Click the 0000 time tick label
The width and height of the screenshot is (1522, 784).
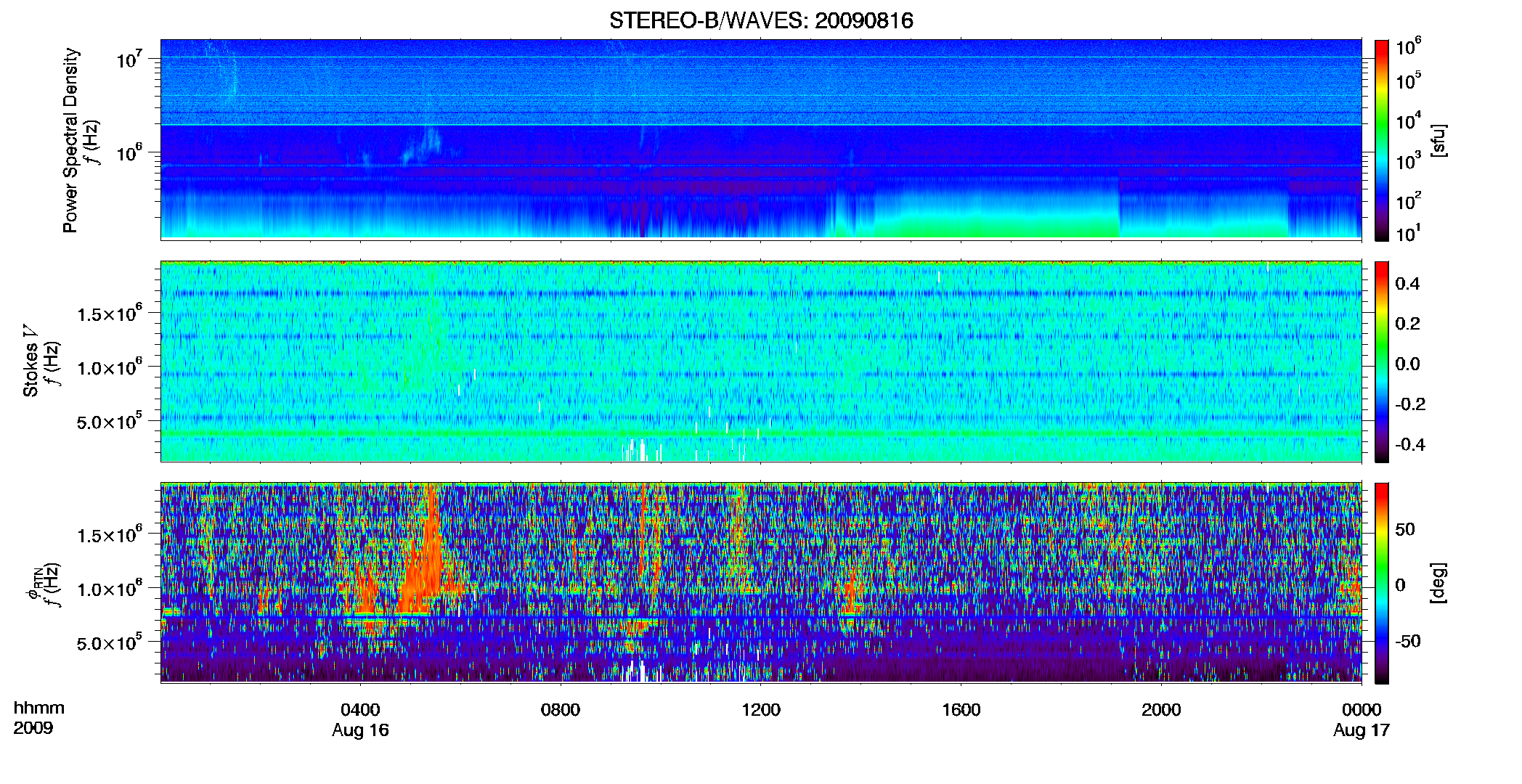(1362, 709)
